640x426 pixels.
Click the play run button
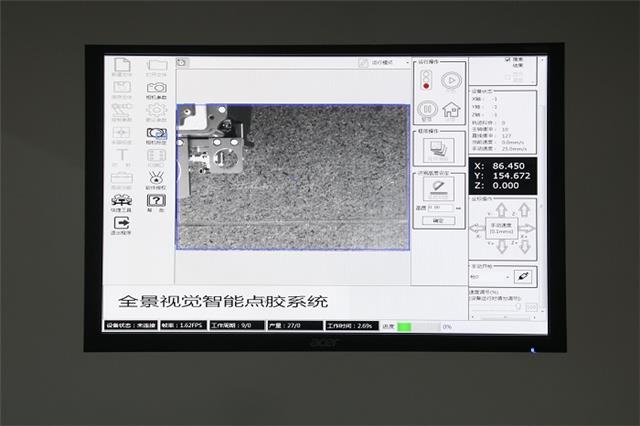pos(451,79)
